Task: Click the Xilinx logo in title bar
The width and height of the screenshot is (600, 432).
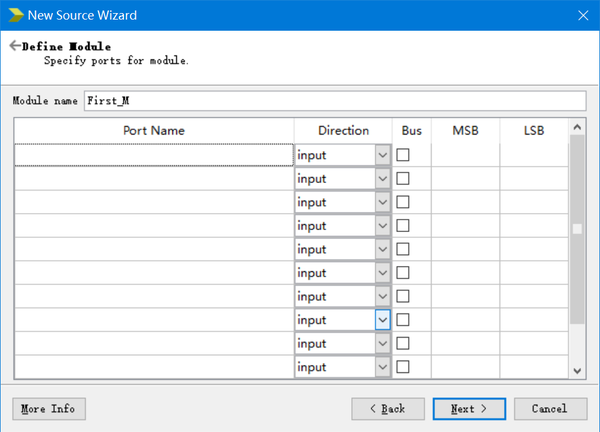Action: click(x=13, y=15)
